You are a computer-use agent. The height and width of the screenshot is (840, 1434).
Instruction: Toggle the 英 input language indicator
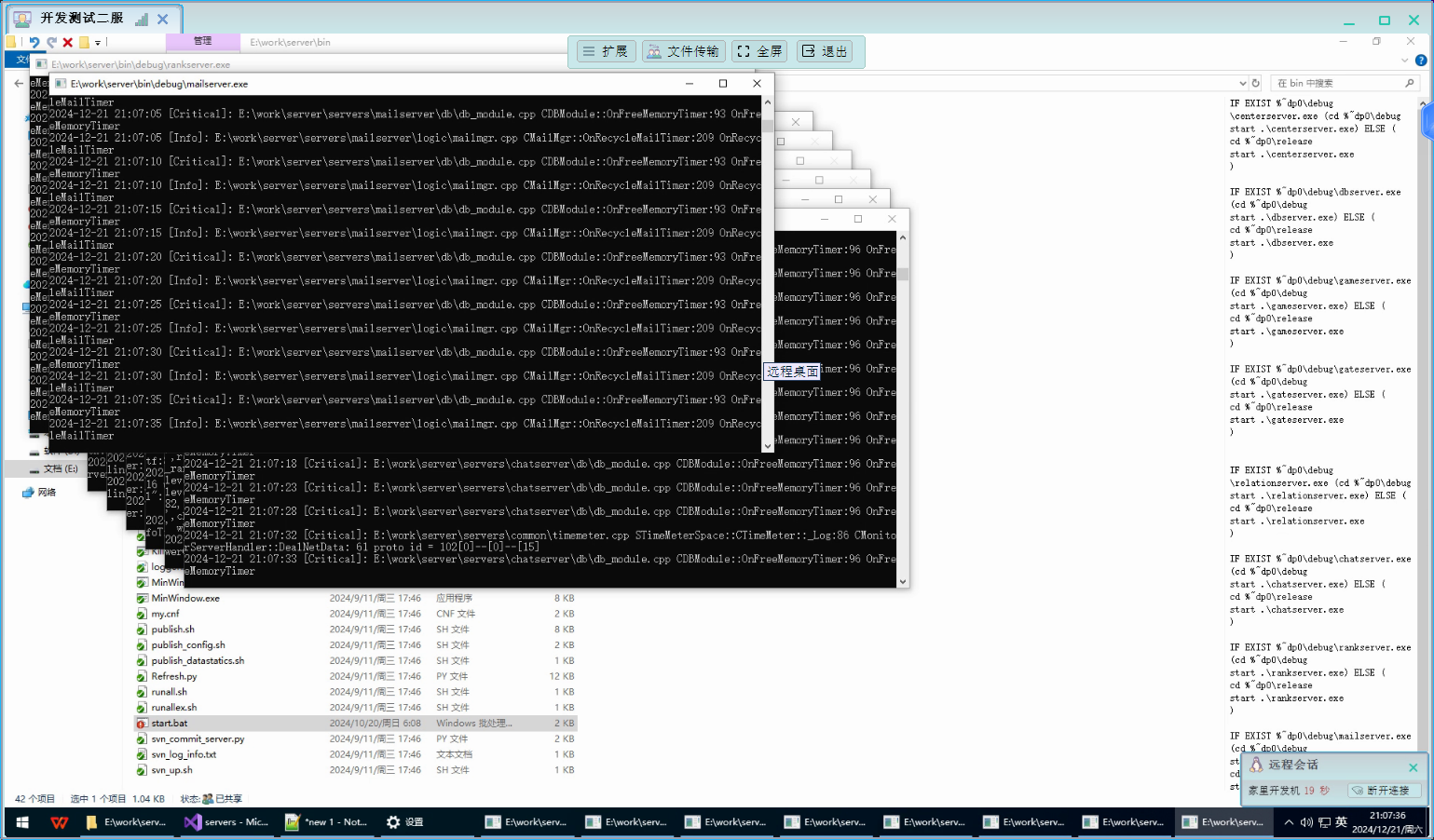pos(1341,822)
